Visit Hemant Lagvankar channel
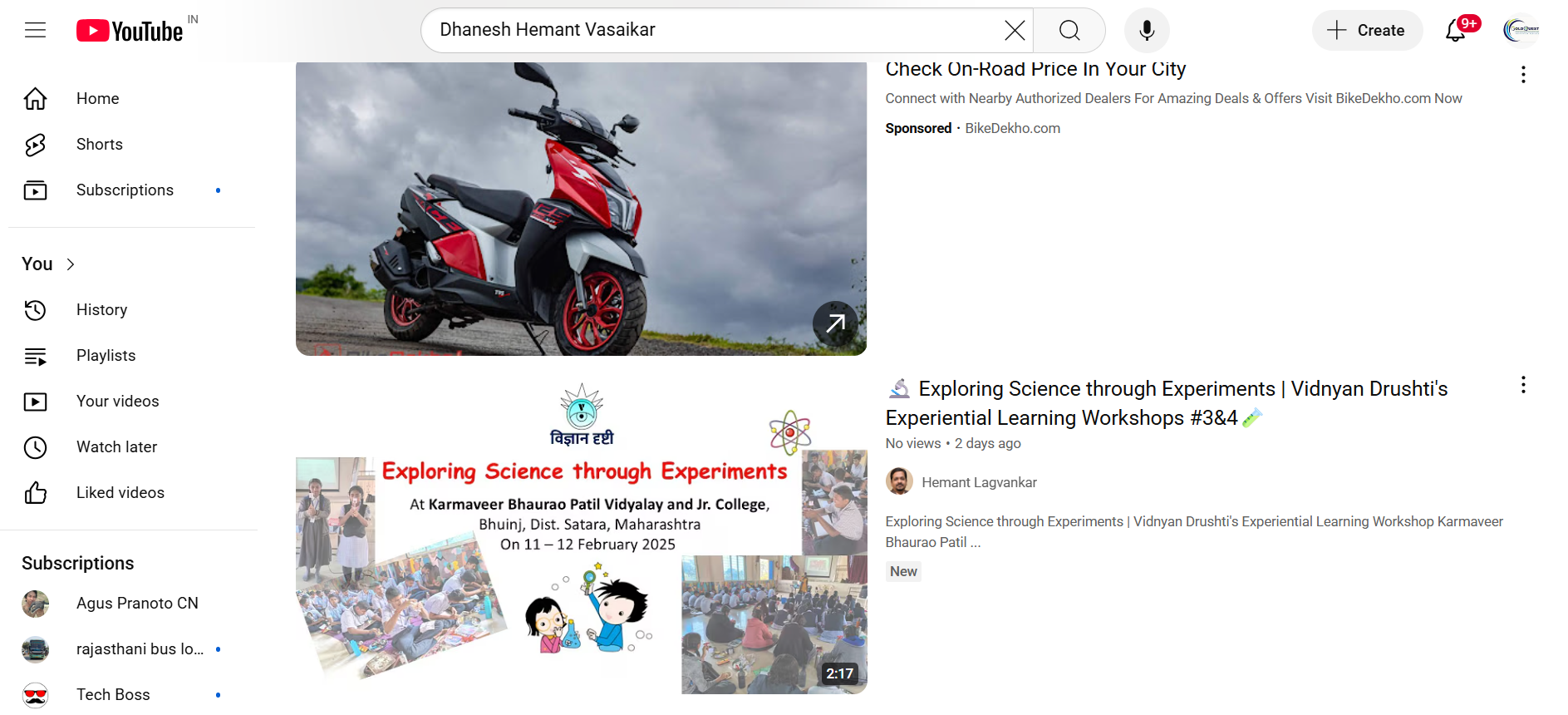Screen dimensions: 1568x715 point(979,482)
